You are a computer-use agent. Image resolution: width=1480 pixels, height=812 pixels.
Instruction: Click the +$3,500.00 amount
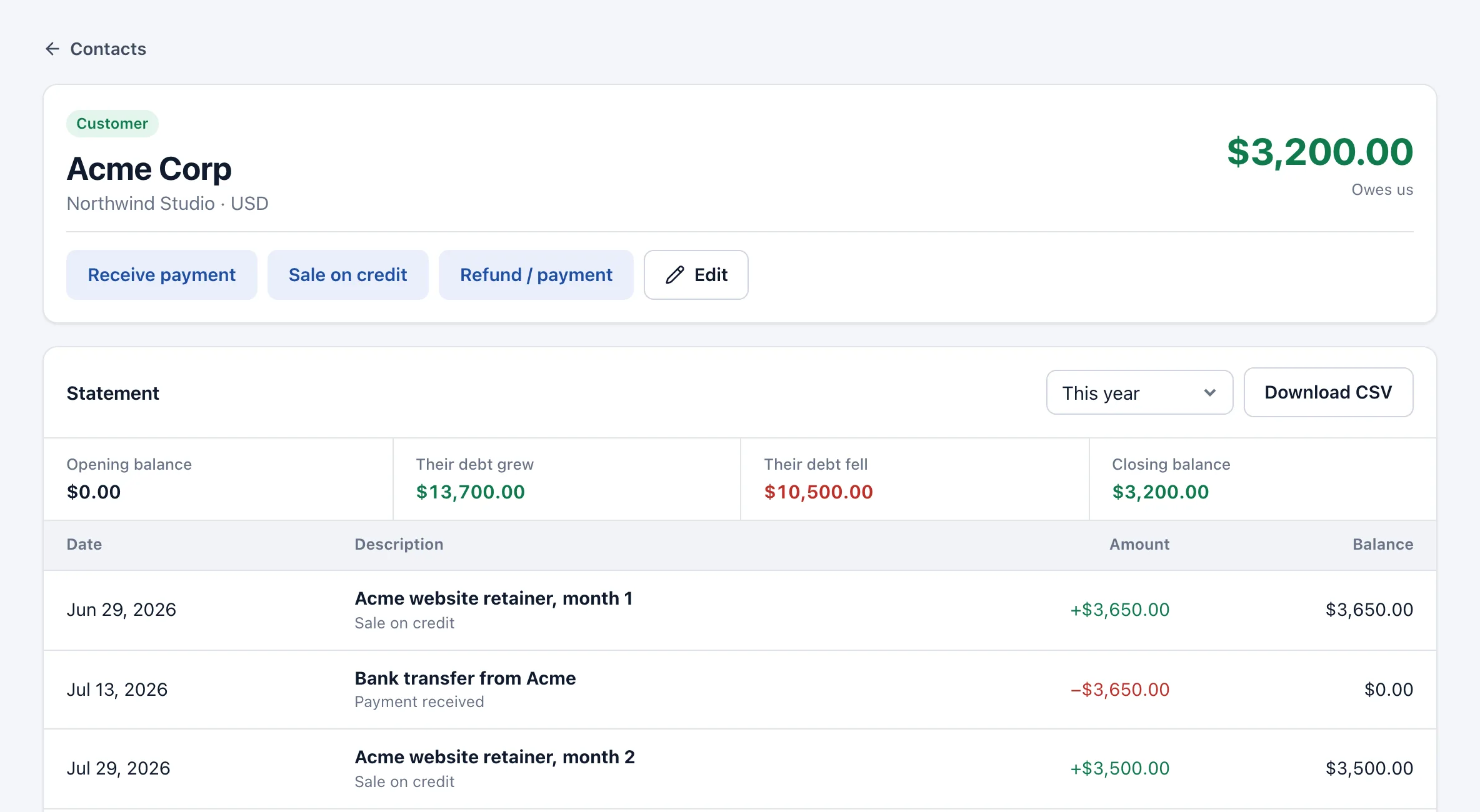point(1119,768)
